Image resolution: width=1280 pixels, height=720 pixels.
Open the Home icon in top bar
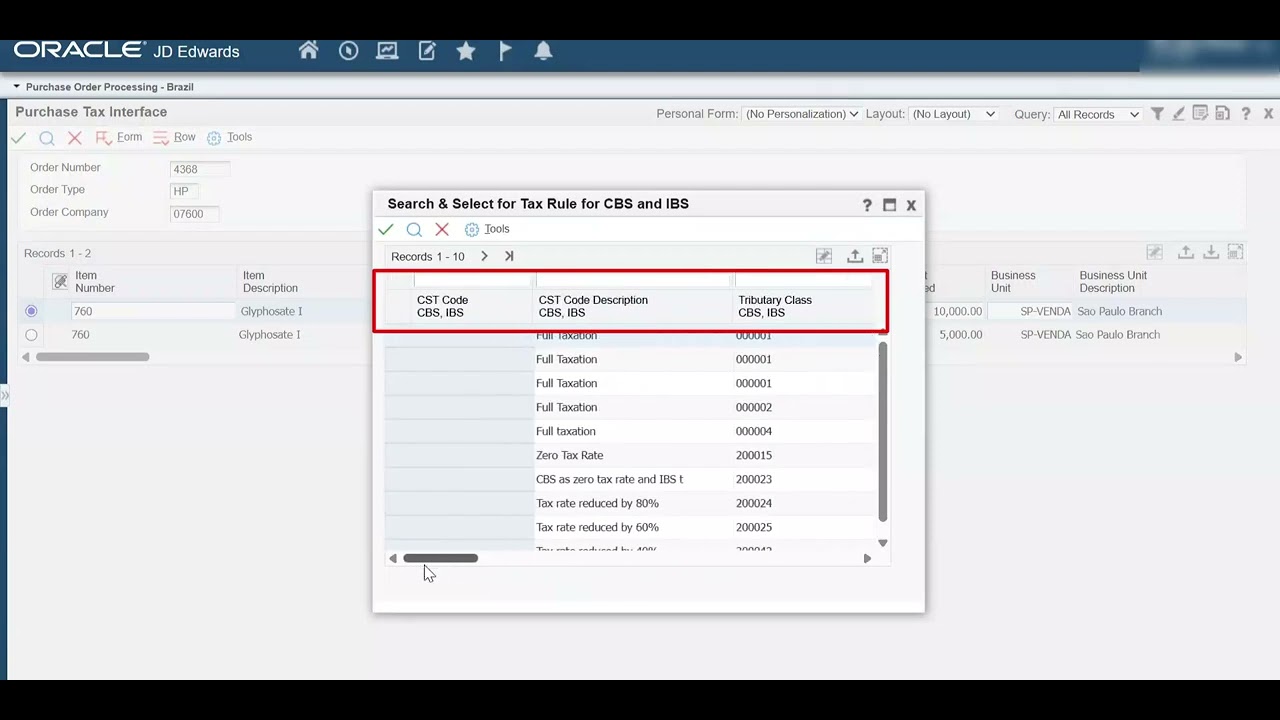point(308,51)
